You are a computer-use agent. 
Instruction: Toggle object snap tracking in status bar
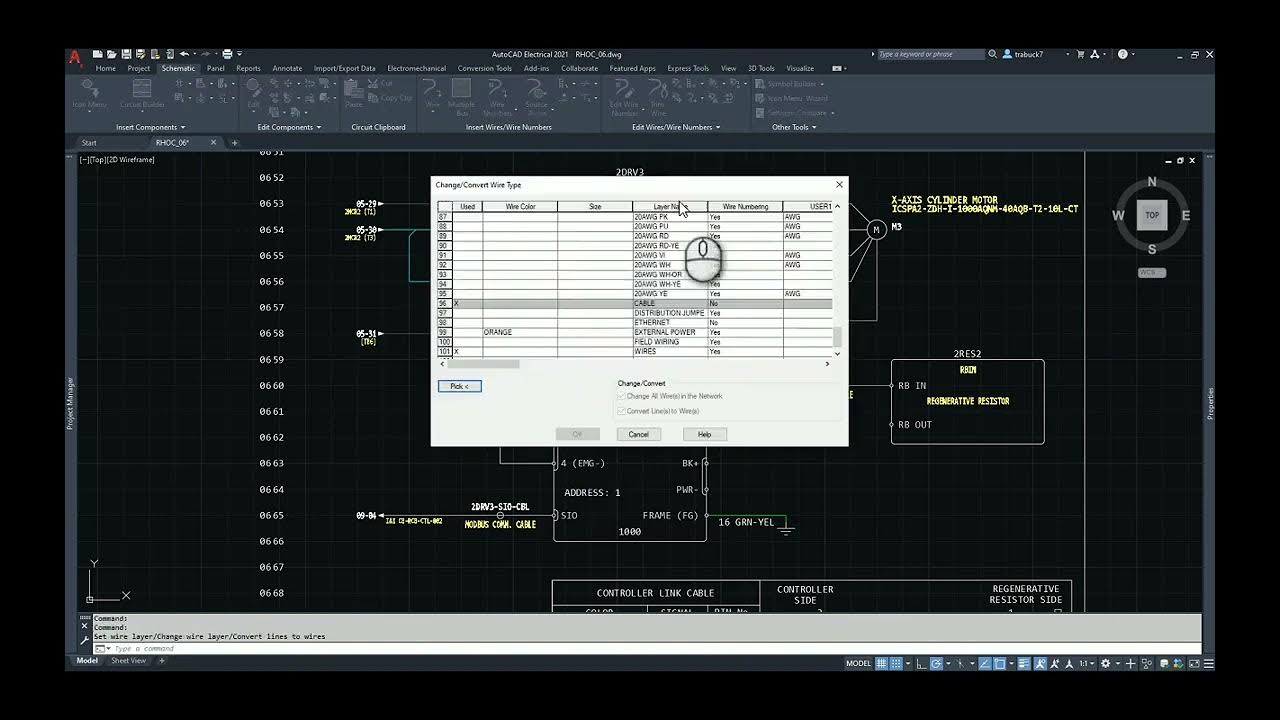[x=985, y=663]
